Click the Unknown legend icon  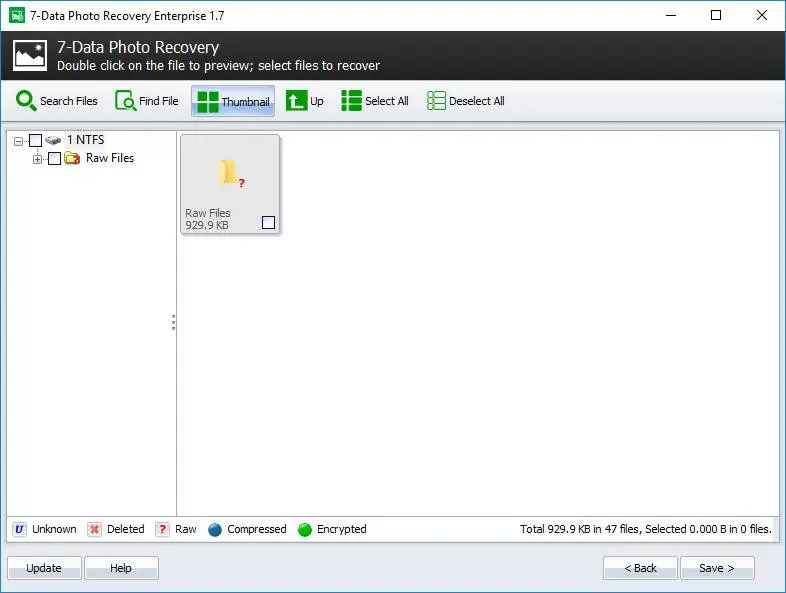click(19, 529)
